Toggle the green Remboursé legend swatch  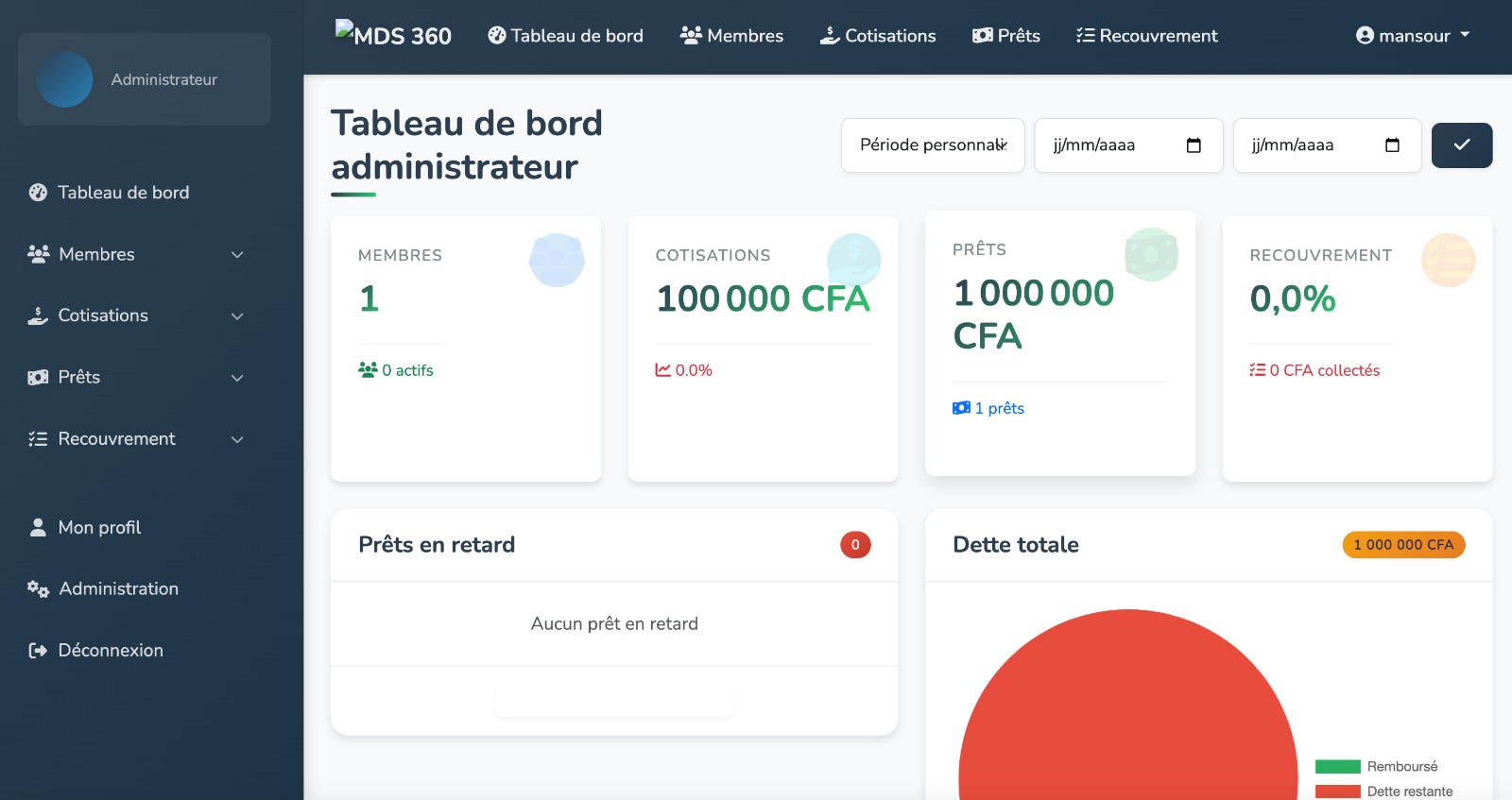tap(1337, 766)
